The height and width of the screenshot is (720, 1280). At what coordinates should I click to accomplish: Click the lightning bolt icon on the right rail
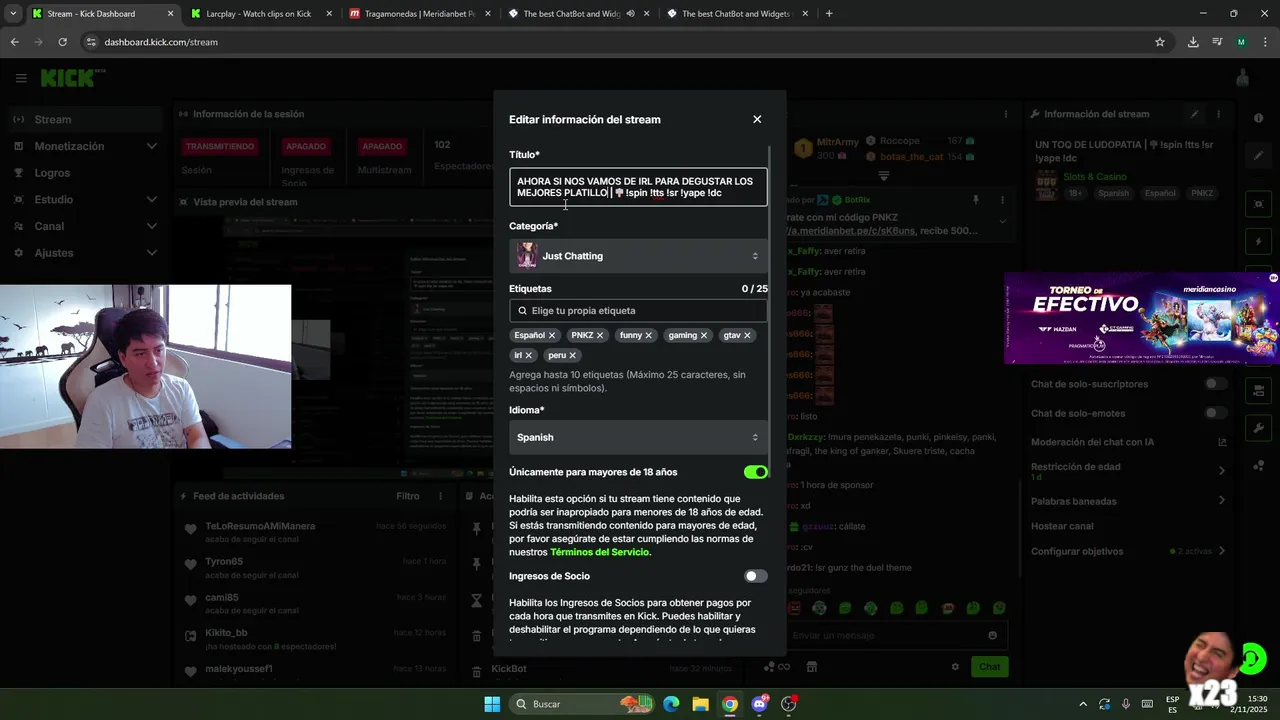tap(1259, 242)
